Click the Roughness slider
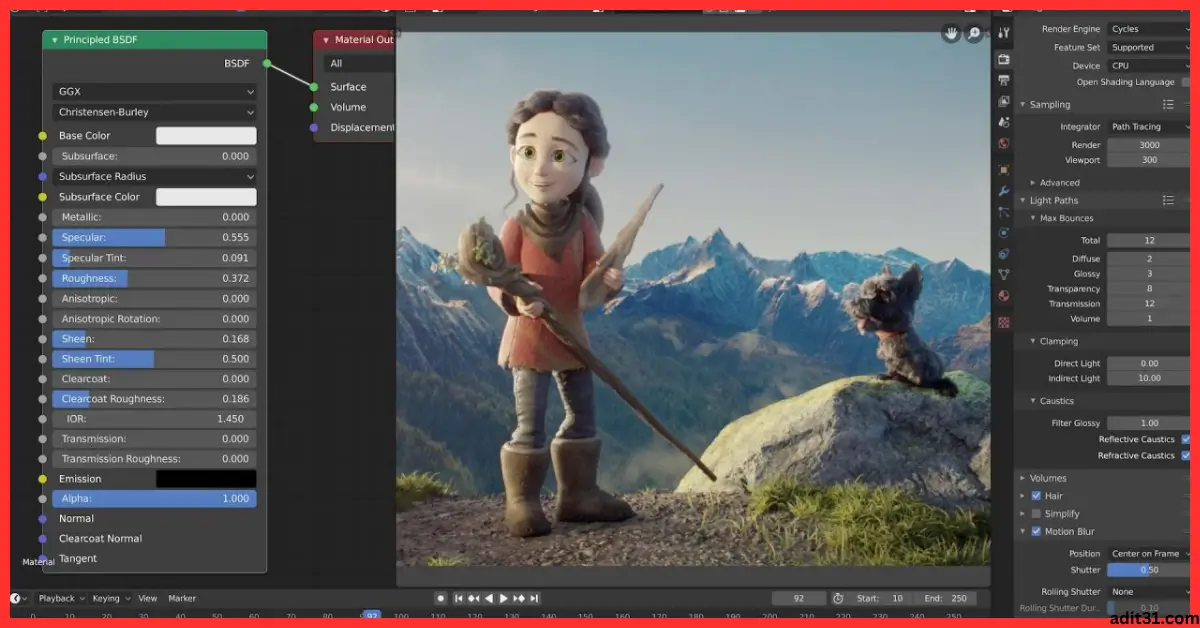The image size is (1200, 628). click(x=154, y=278)
